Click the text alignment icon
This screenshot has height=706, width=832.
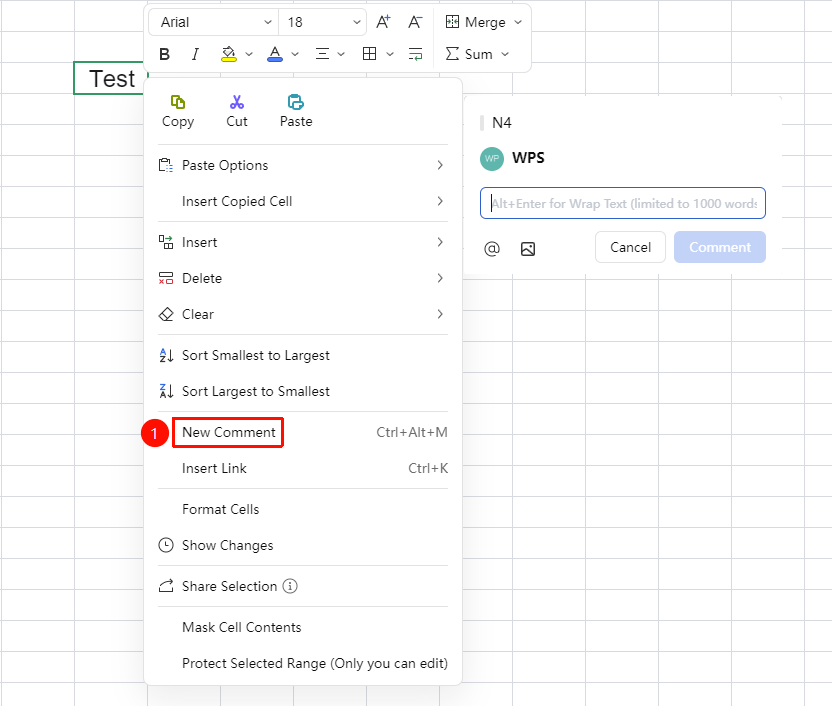pyautogui.click(x=322, y=54)
